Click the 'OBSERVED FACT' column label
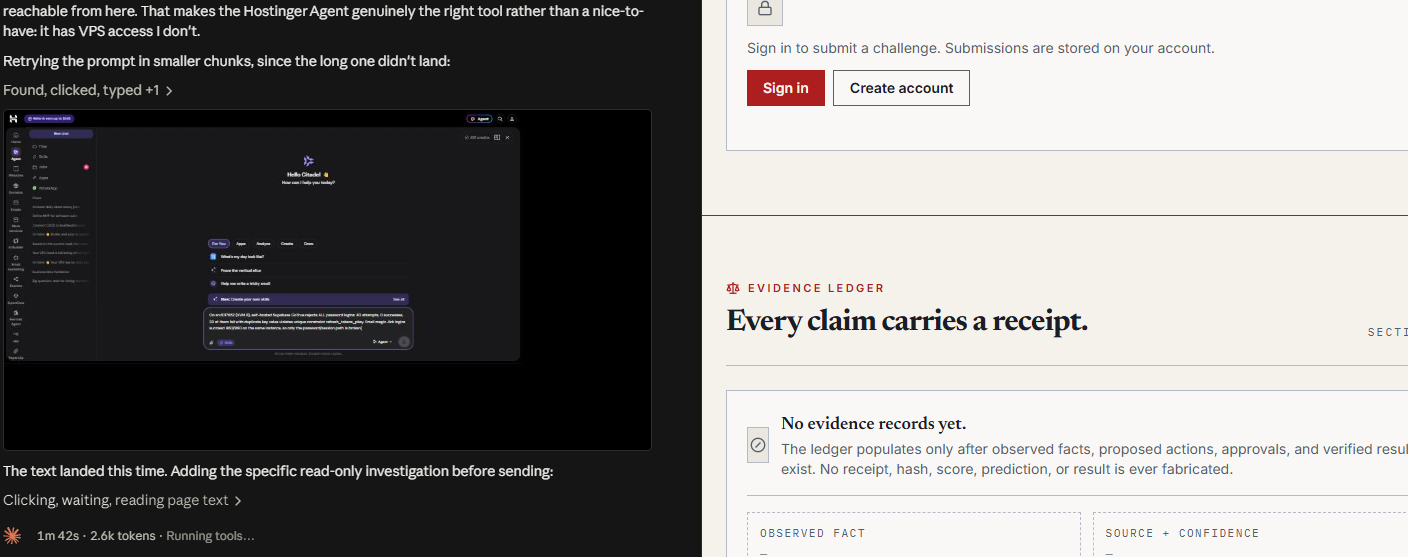The height and width of the screenshot is (557, 1408). 812,533
